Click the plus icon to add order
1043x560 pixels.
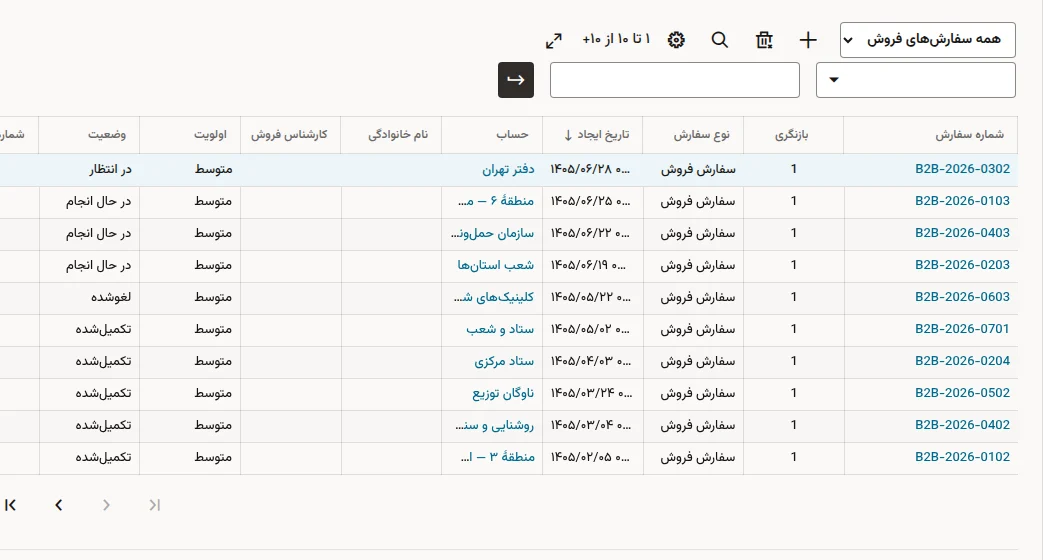pos(808,40)
